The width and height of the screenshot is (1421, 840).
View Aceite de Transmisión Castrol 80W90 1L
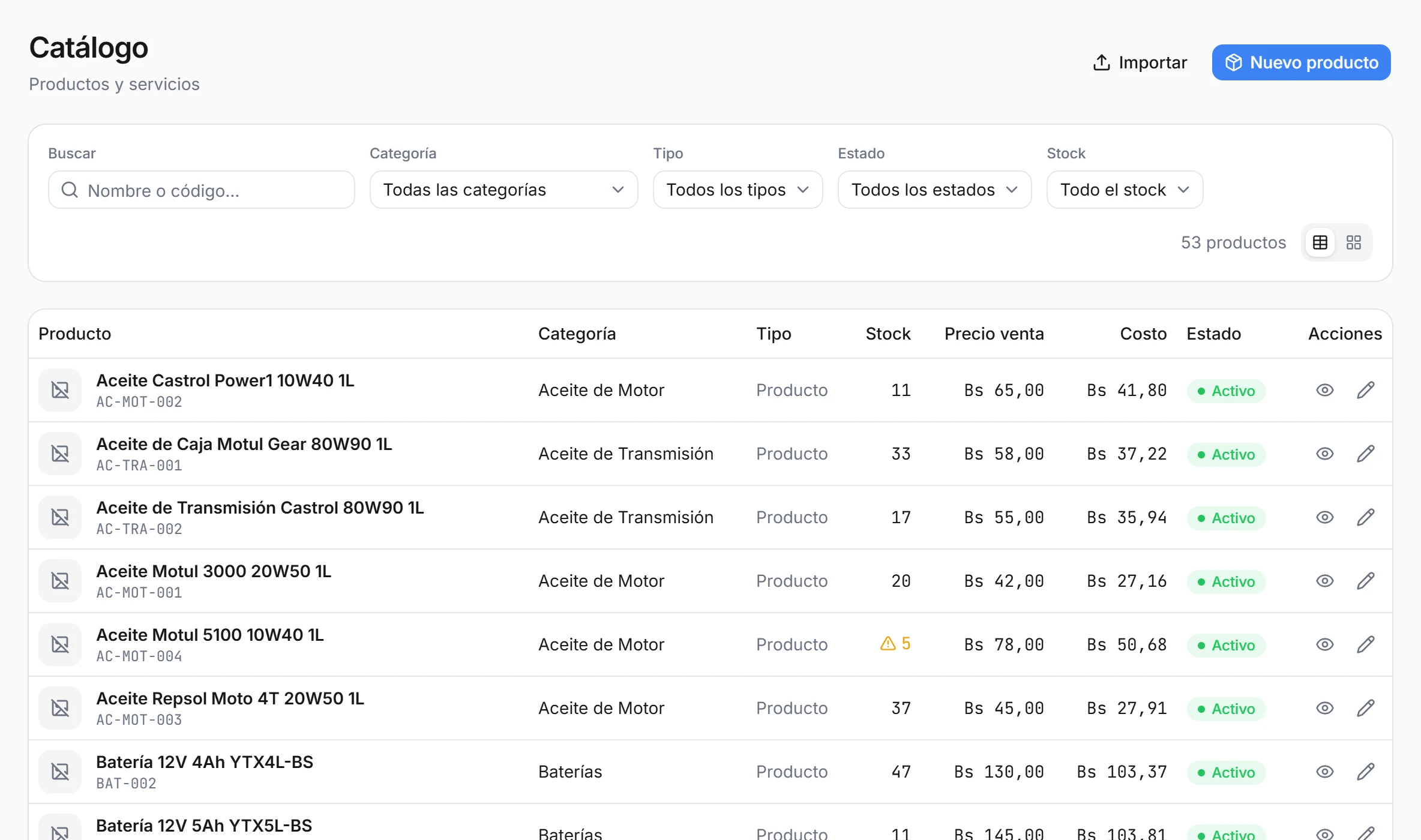click(x=1325, y=517)
